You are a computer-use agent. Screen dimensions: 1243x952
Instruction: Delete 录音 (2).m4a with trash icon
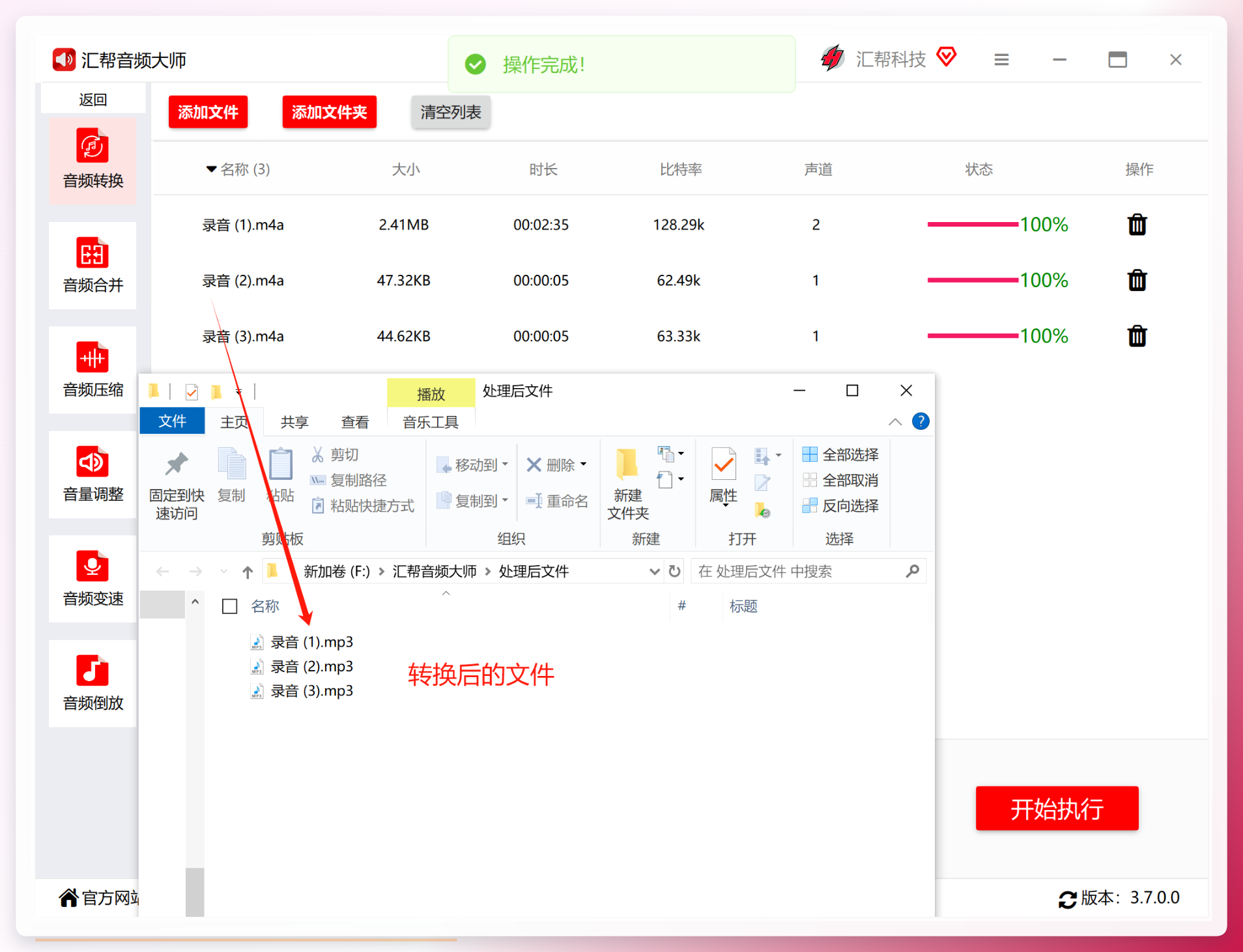[x=1137, y=281]
